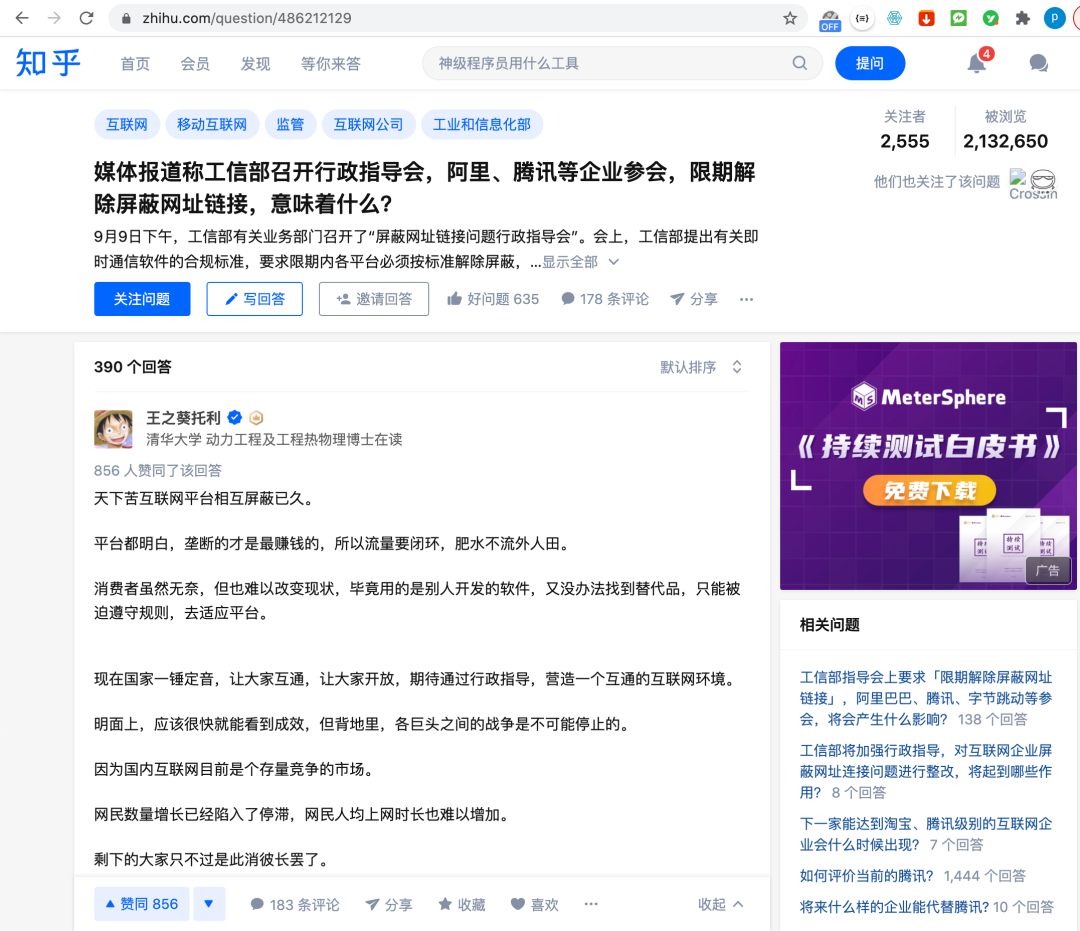The image size is (1080, 931).
Task: Click 分享 in the answer bar
Action: (388, 904)
